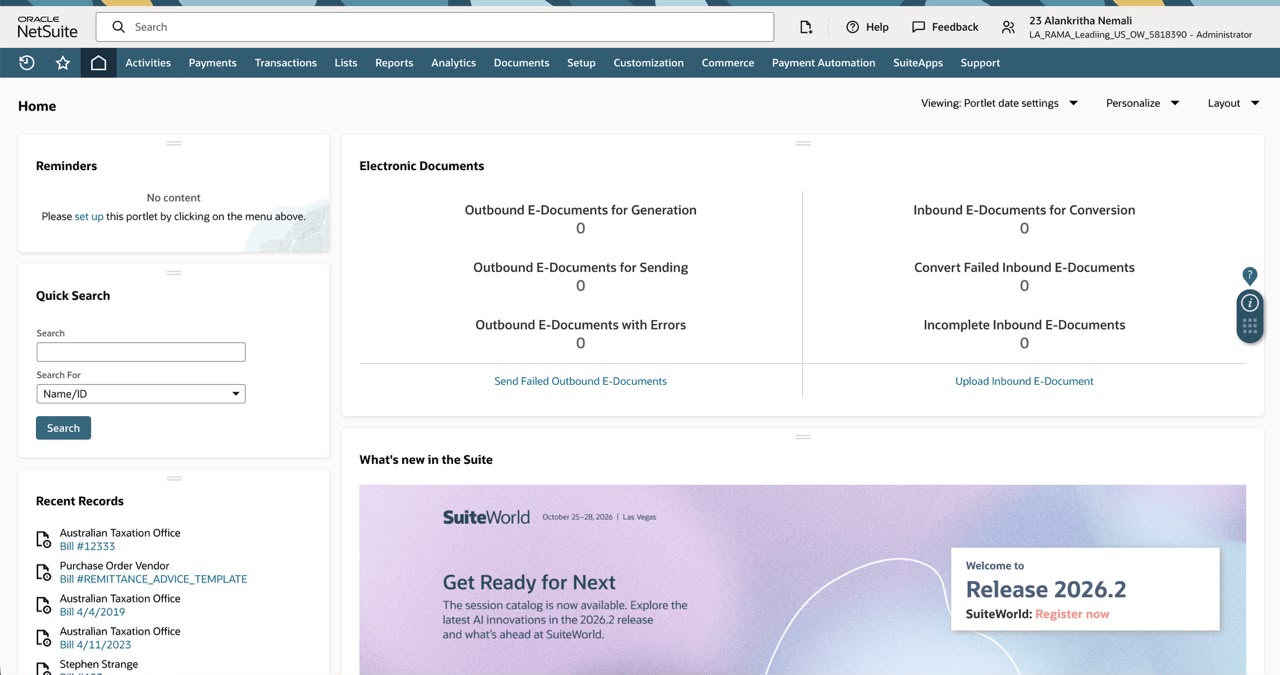1280x675 pixels.
Task: Open Bill #REMITTANCE_ADVICE_TEMPLATE link
Action: (x=153, y=579)
